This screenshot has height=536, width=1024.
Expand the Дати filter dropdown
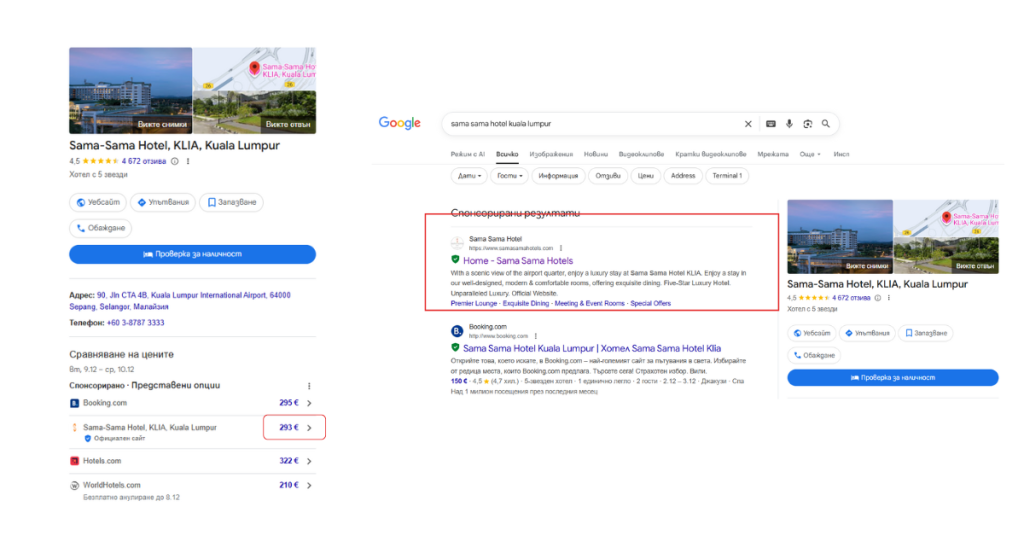coord(469,176)
